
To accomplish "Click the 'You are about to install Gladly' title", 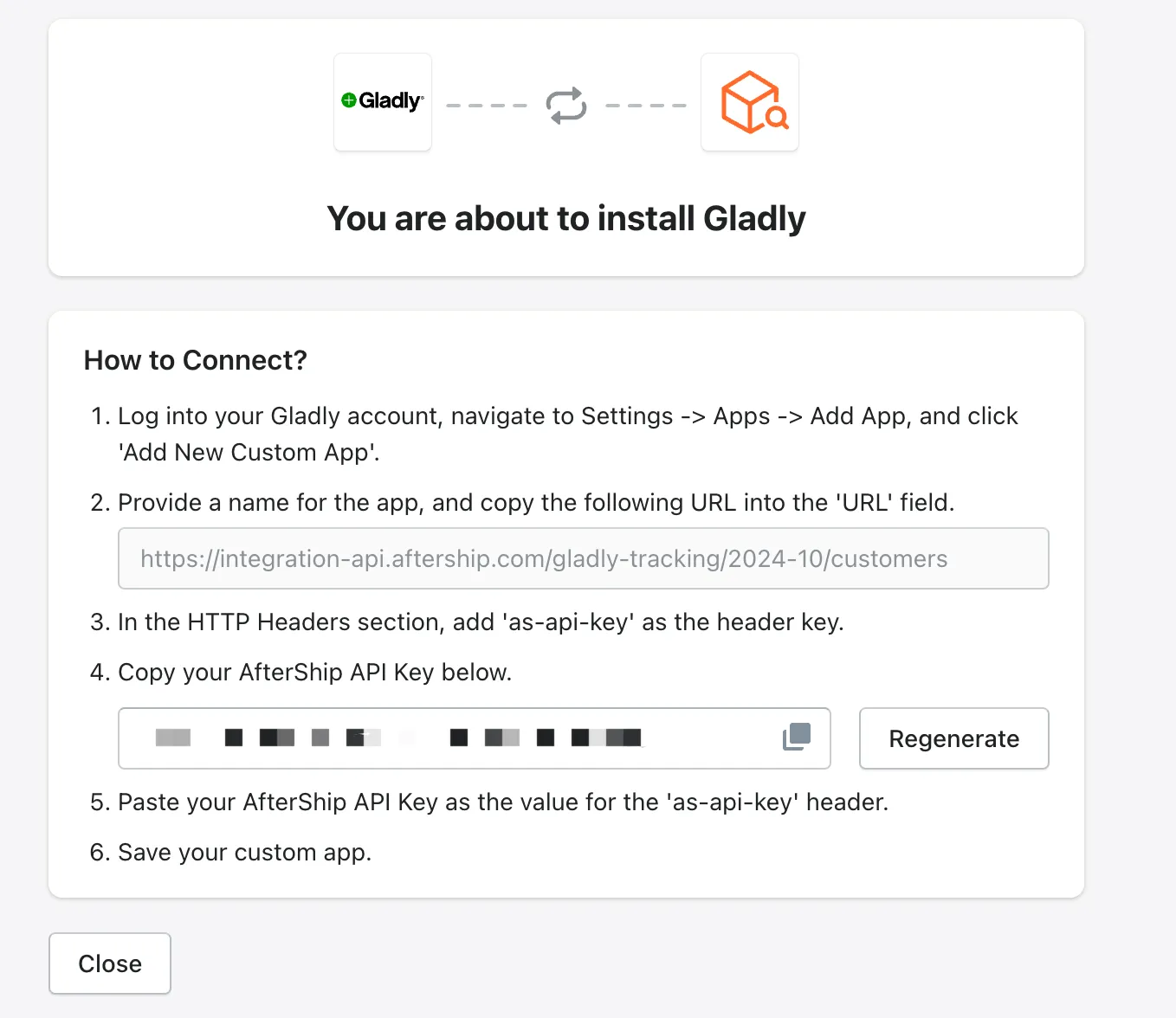I will pyautogui.click(x=565, y=218).
